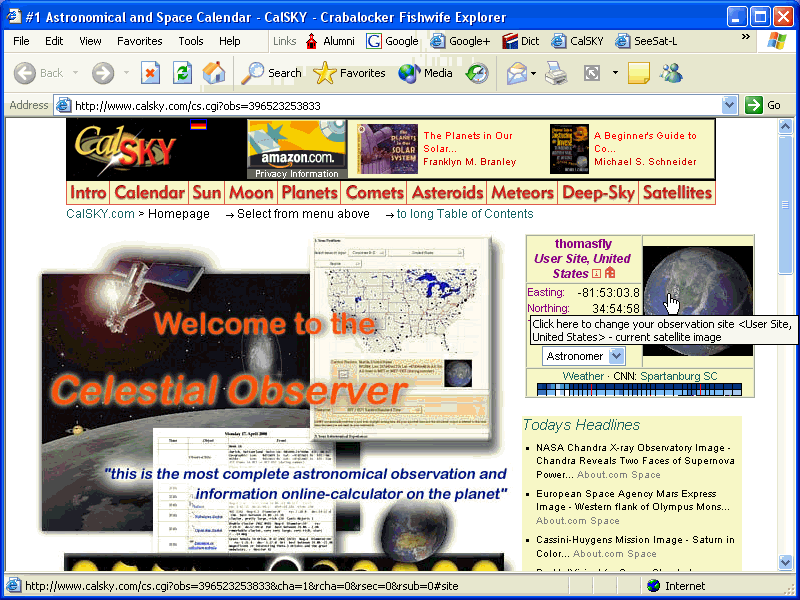Open the Edit menu

[x=54, y=41]
